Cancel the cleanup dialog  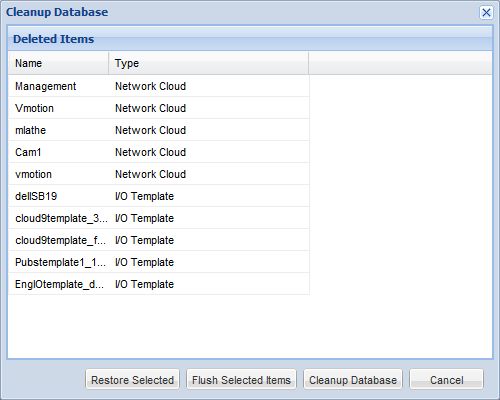(447, 380)
